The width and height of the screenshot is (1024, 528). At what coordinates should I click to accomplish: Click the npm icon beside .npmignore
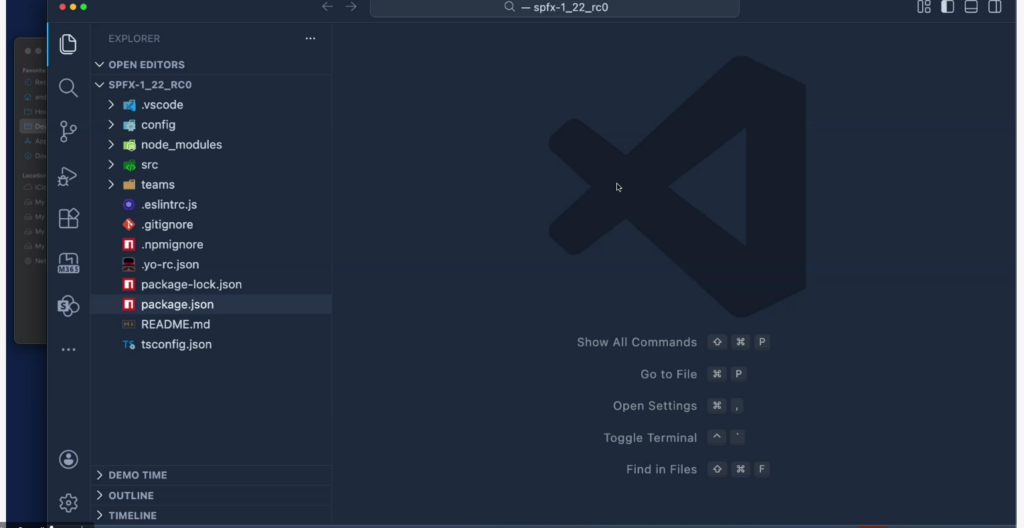pyautogui.click(x=129, y=244)
